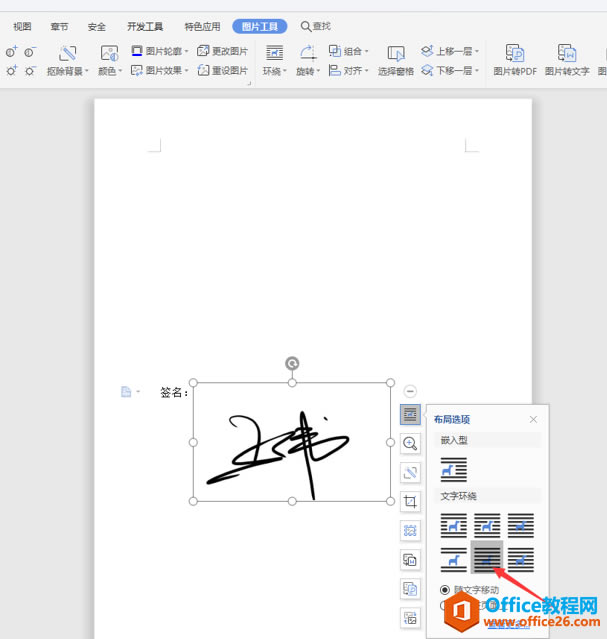The width and height of the screenshot is (607, 639).
Task: Click 布局选项 panel title
Action: coord(452,419)
